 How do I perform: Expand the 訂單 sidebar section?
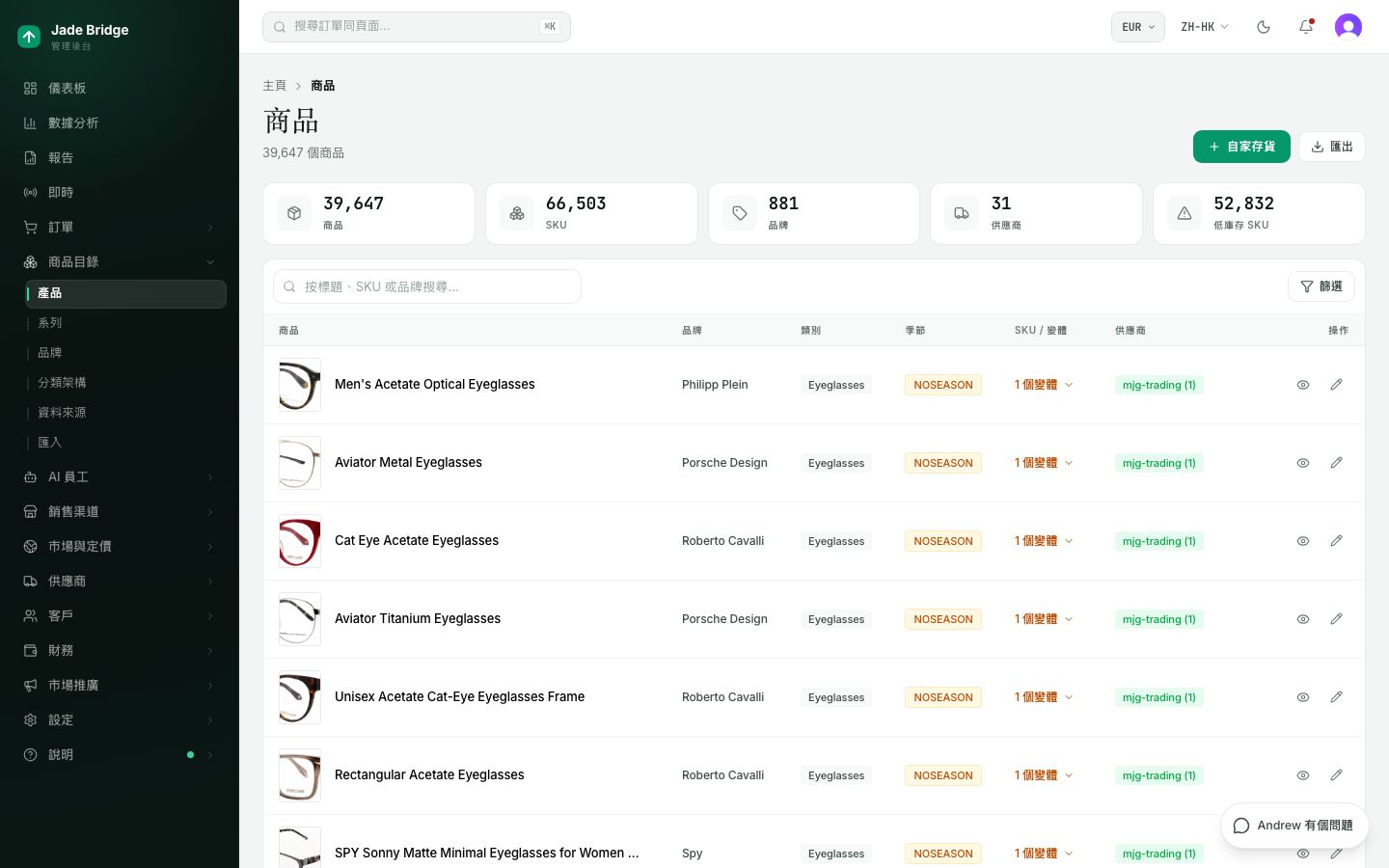tap(120, 228)
